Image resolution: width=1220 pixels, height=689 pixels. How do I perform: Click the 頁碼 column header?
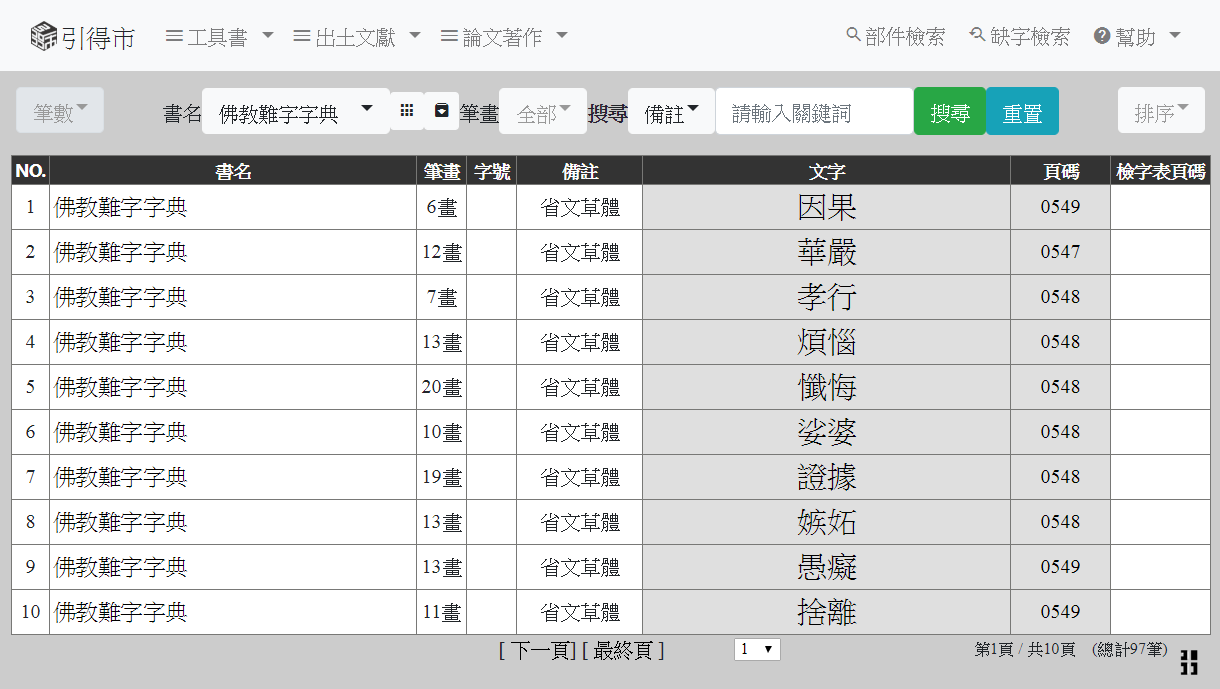1061,171
